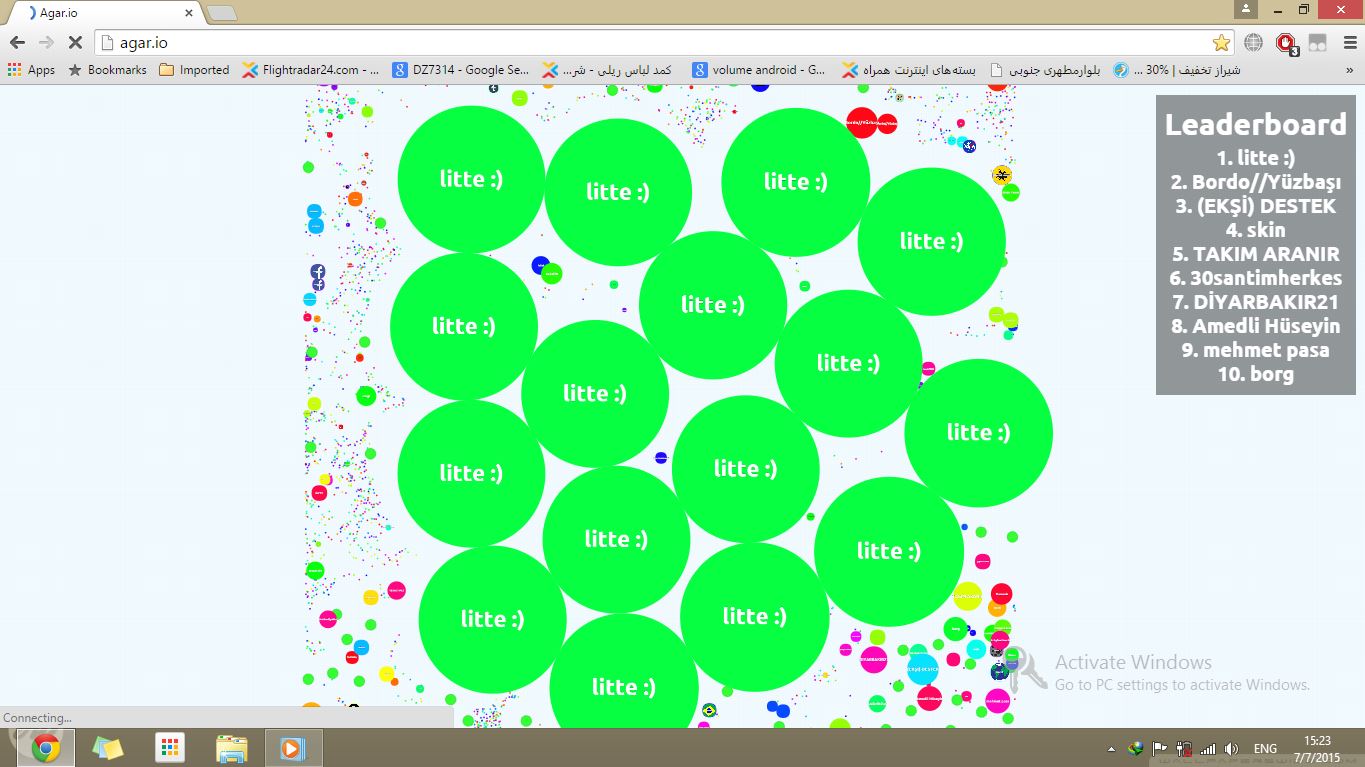Stop loading the Agar.io page
Image resolution: width=1365 pixels, height=767 pixels.
tap(74, 43)
